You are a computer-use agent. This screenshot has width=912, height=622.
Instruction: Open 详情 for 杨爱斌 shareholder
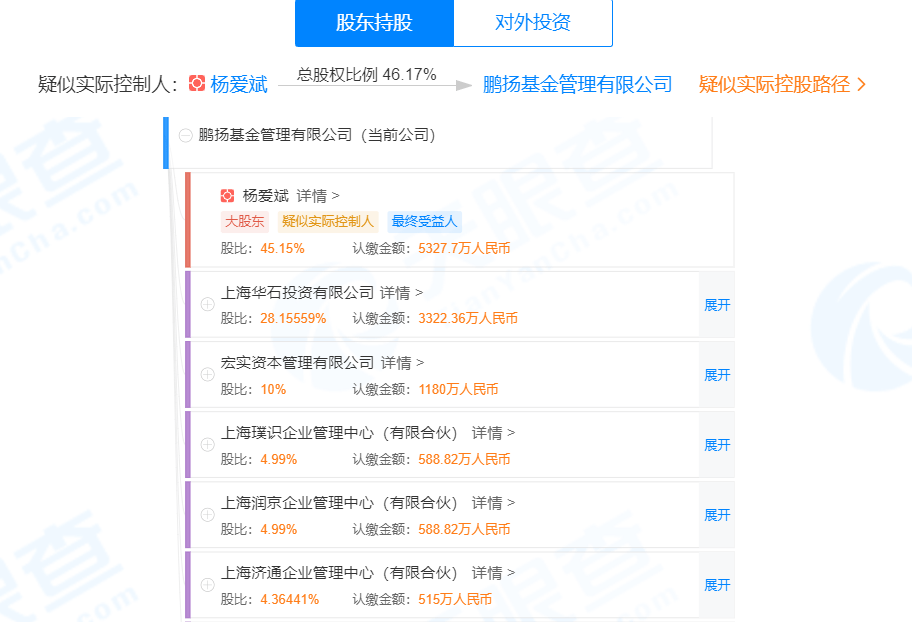tap(318, 196)
